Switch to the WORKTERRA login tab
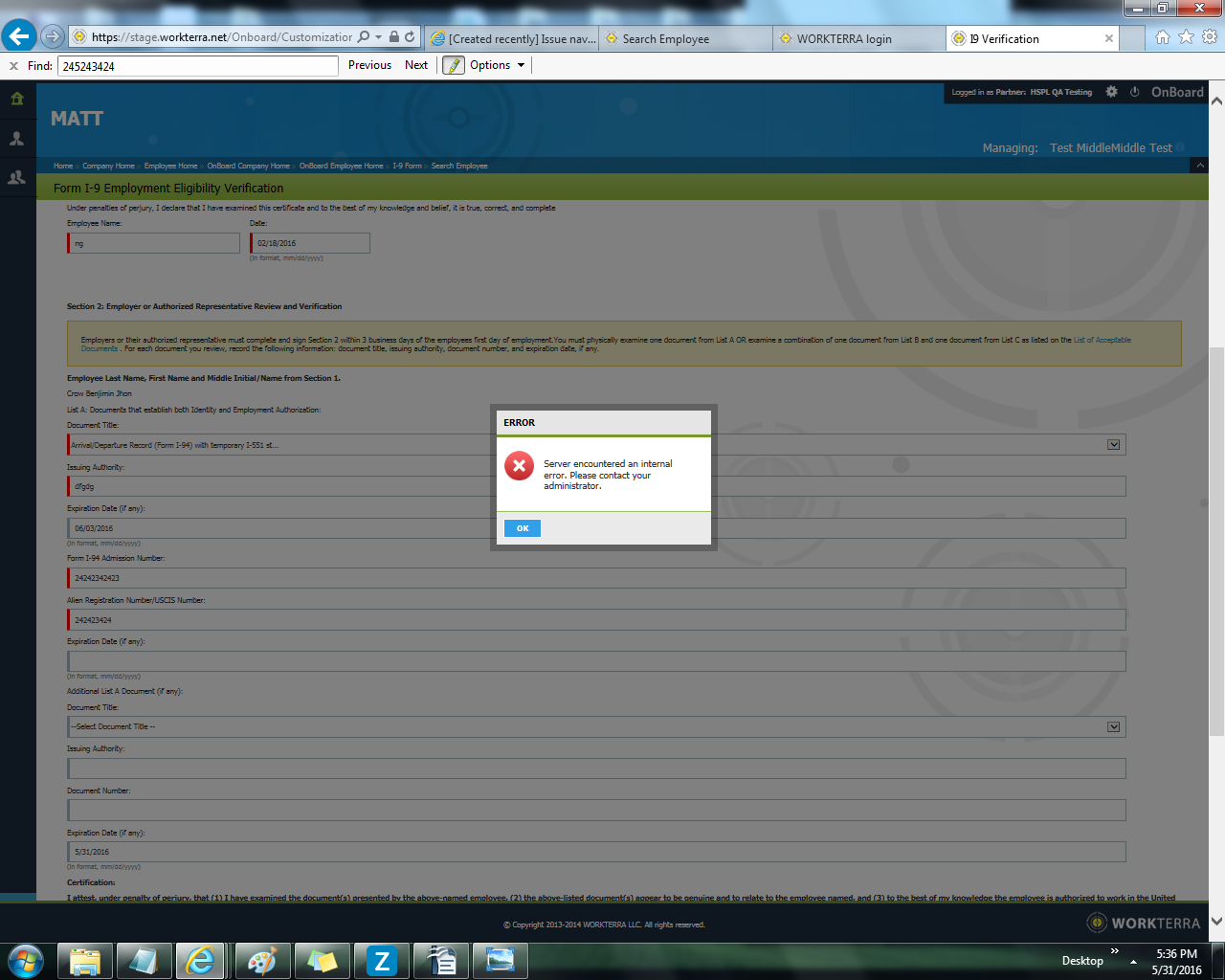Screen dimensions: 1225x980 [x=843, y=39]
